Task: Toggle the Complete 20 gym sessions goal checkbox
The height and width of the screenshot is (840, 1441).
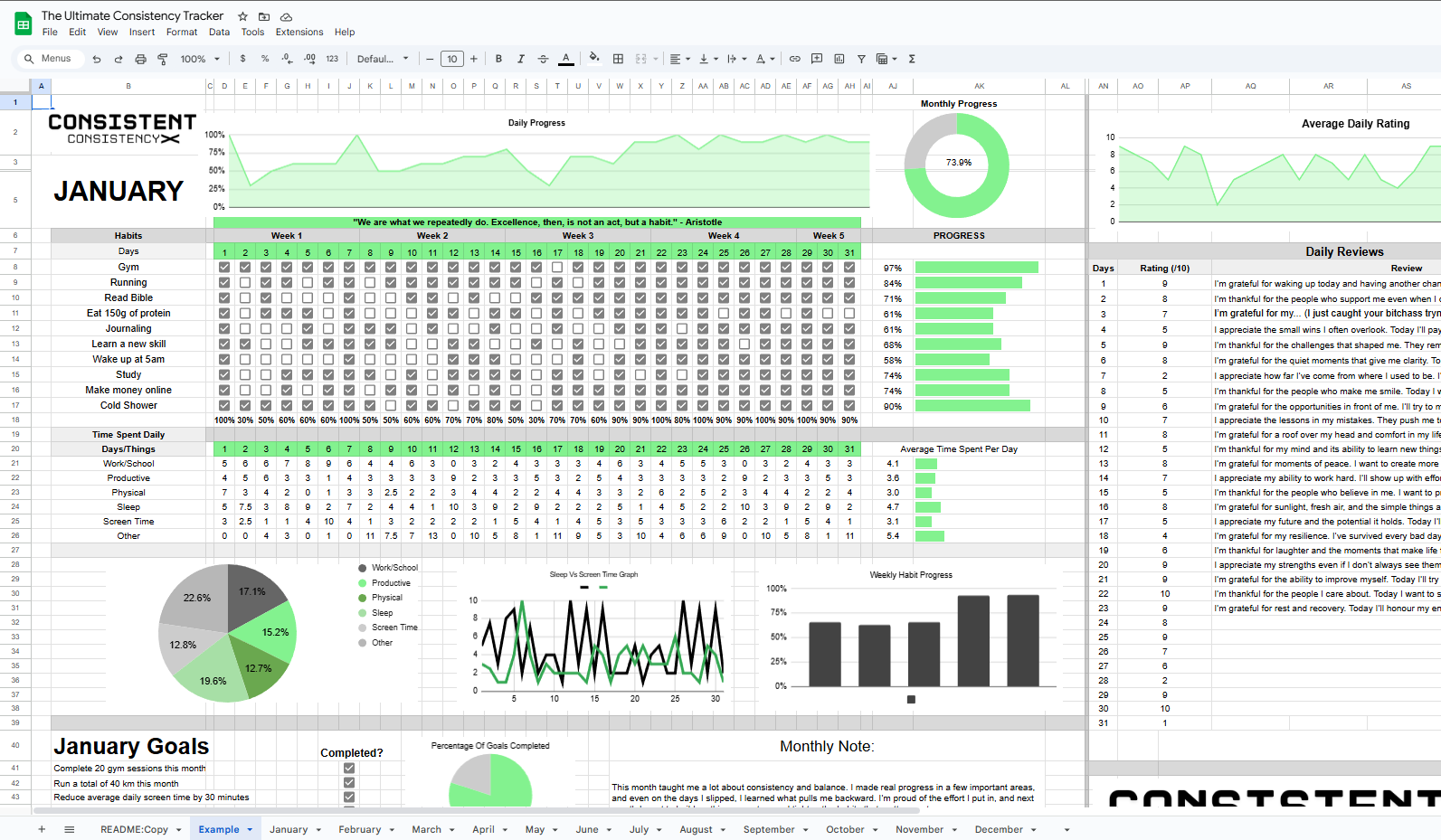Action: (349, 769)
